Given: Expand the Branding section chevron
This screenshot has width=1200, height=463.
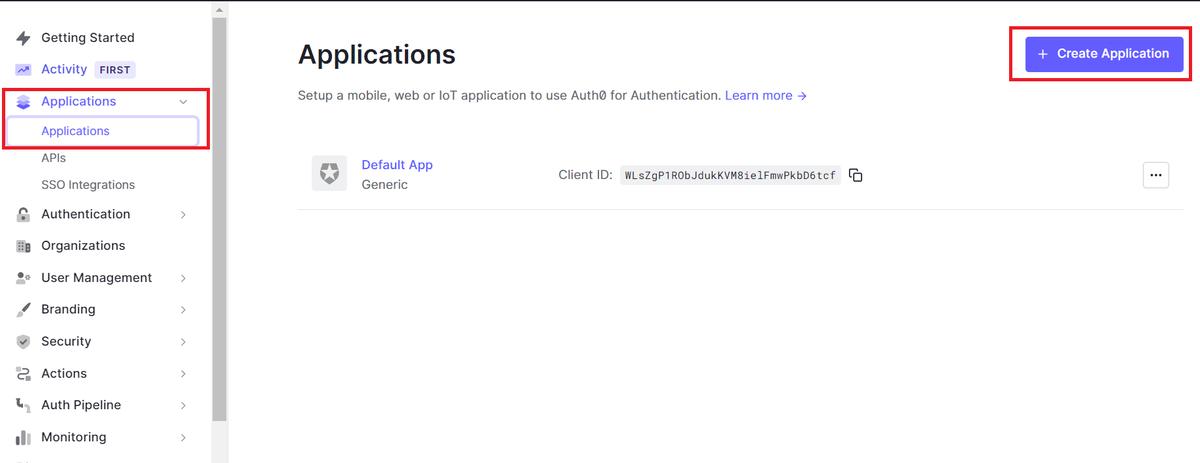Looking at the screenshot, I should [183, 310].
